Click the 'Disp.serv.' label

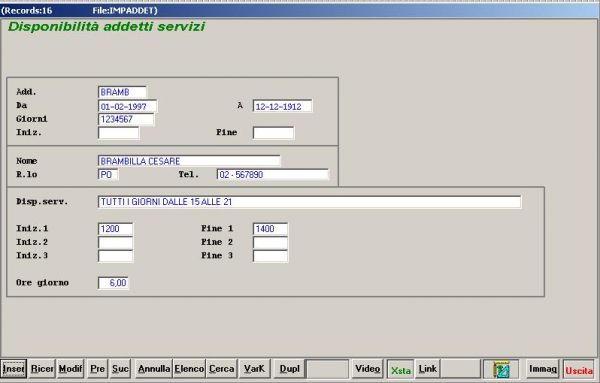[42, 202]
